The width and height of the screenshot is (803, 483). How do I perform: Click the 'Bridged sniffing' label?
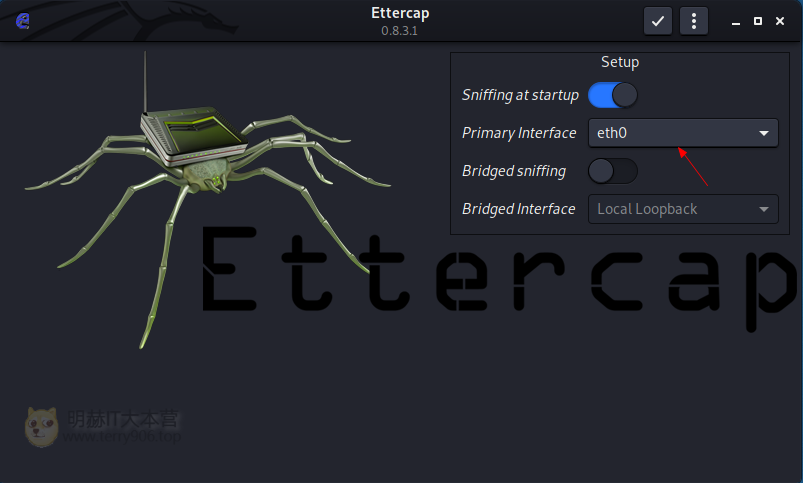coord(514,171)
